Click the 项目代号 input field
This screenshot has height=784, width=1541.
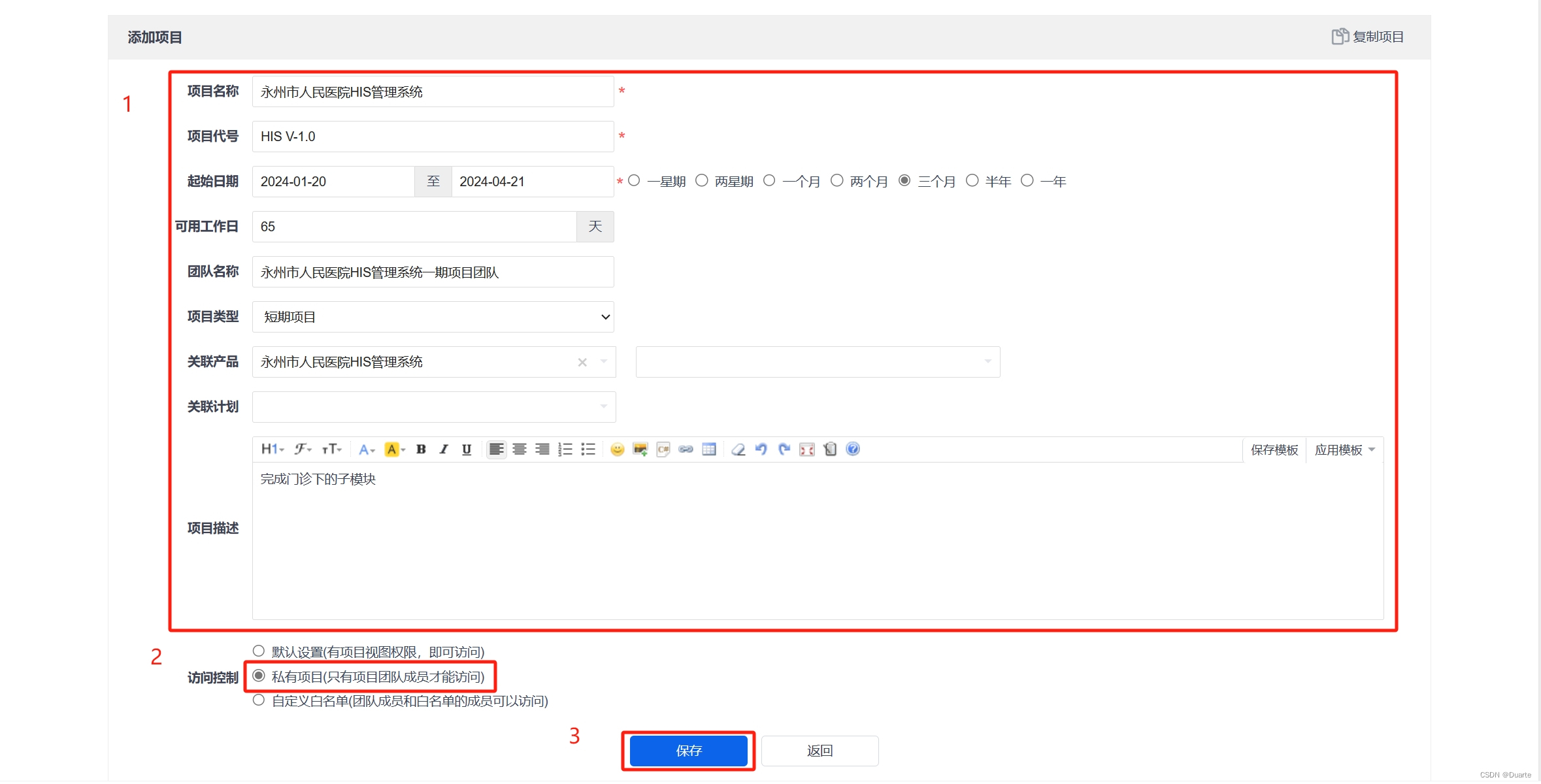pos(433,137)
